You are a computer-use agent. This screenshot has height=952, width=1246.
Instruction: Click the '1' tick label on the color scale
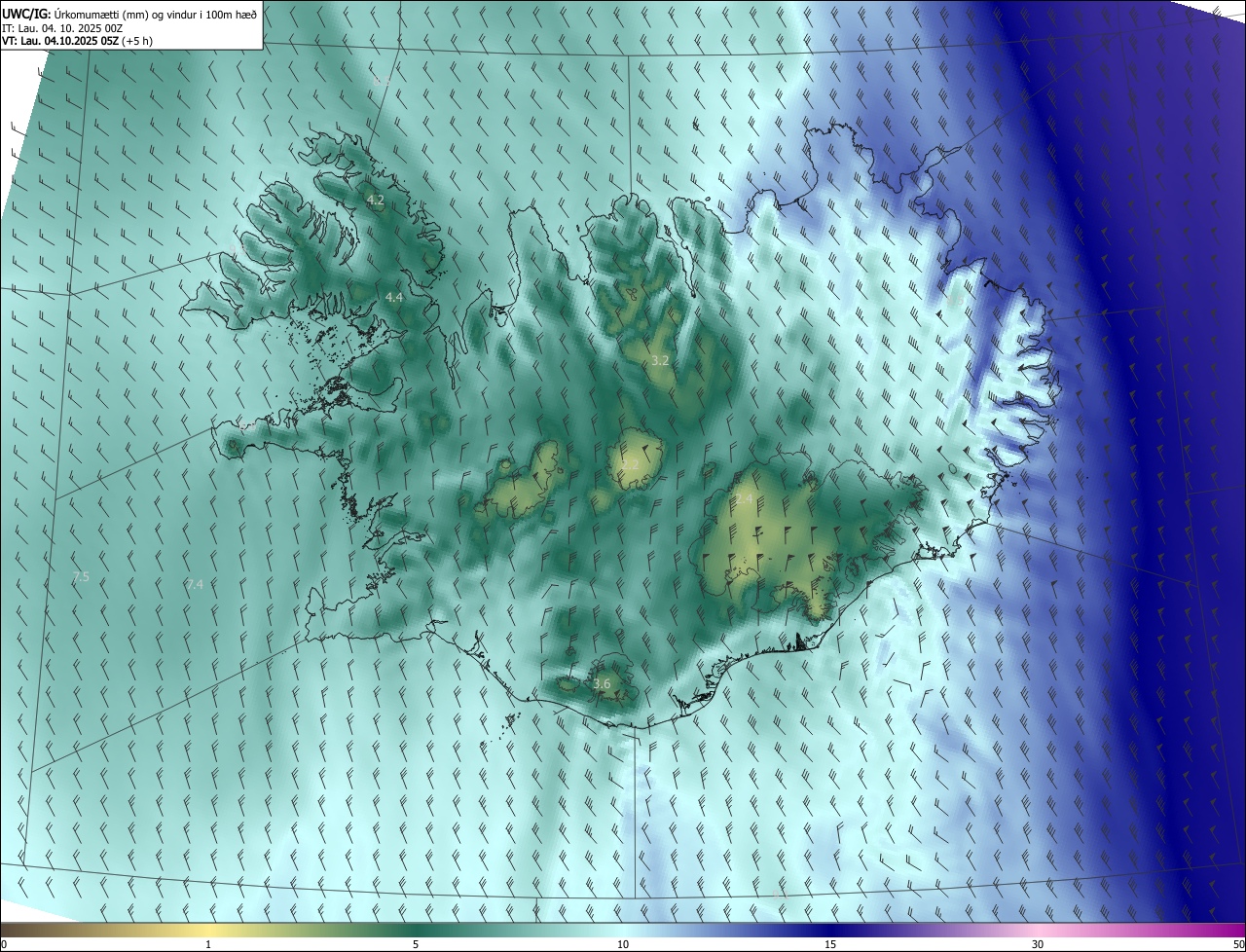[209, 944]
